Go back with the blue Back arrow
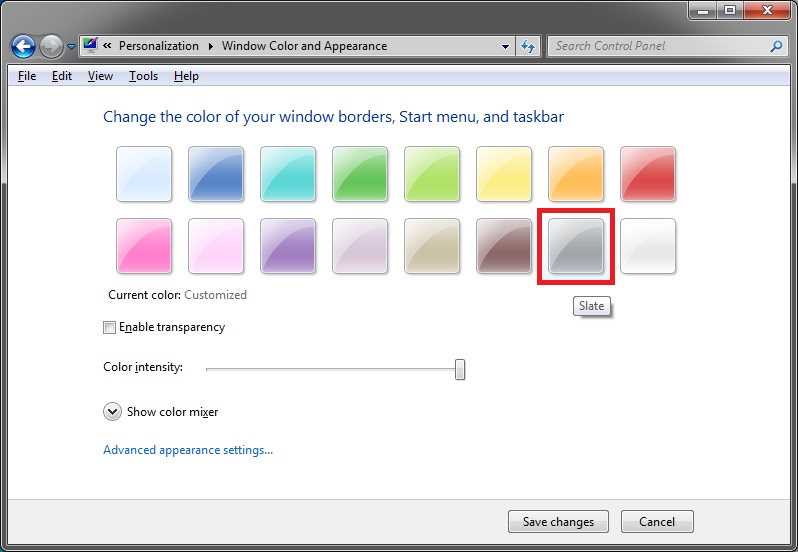The width and height of the screenshot is (798, 552). coord(23,47)
